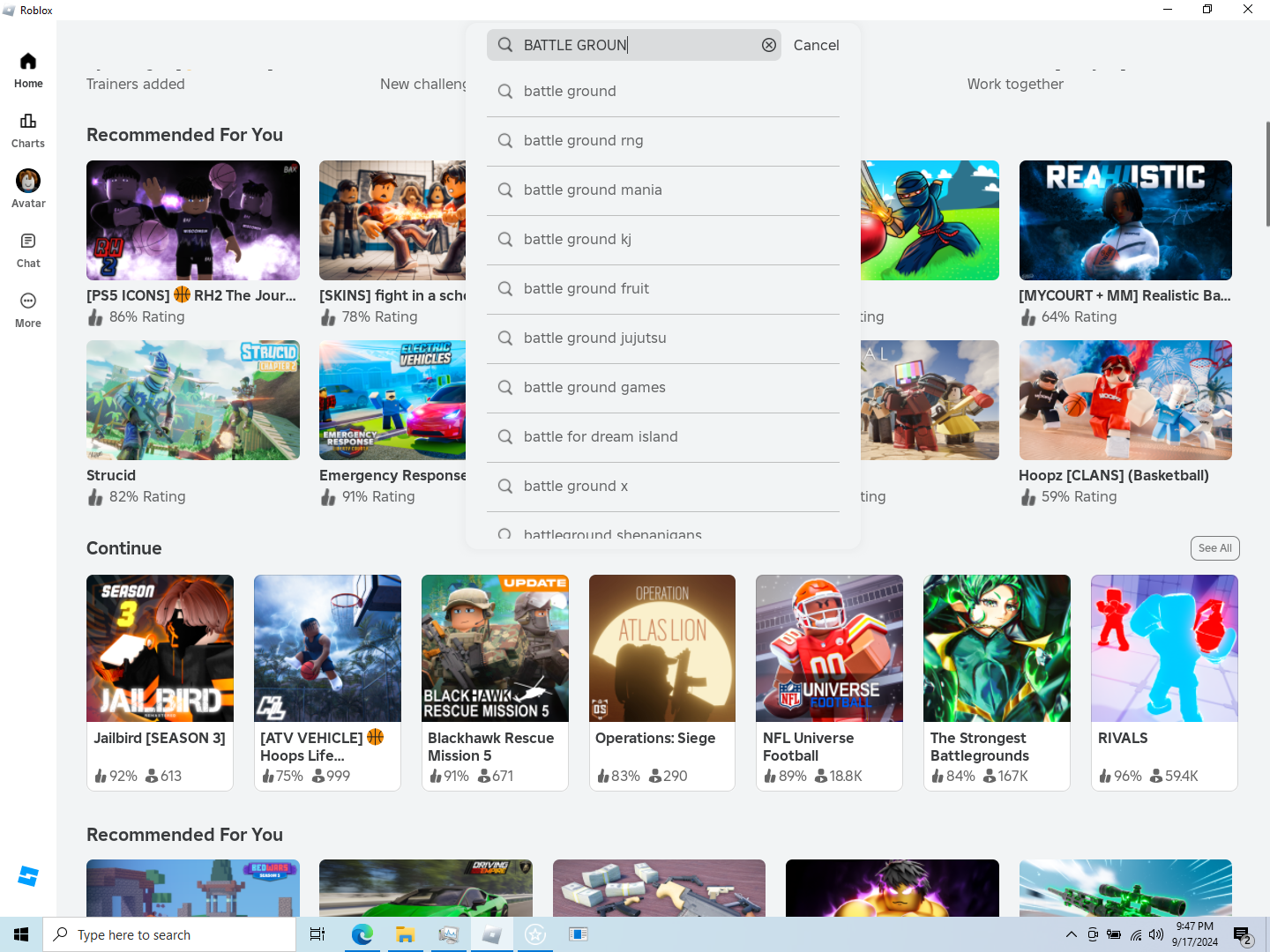Select 'battle for dream island' suggestion
This screenshot has height=952, width=1270.
click(663, 437)
